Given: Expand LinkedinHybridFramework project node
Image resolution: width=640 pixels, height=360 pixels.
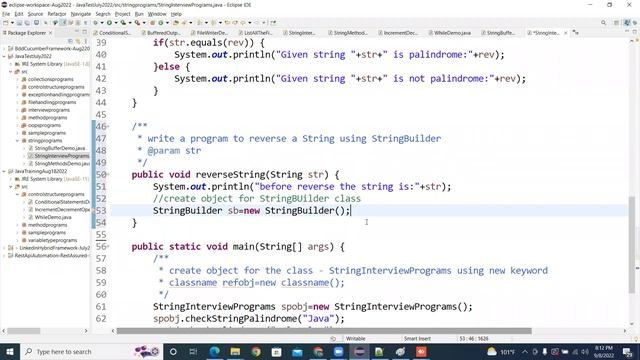Looking at the screenshot, I should click(4, 248).
